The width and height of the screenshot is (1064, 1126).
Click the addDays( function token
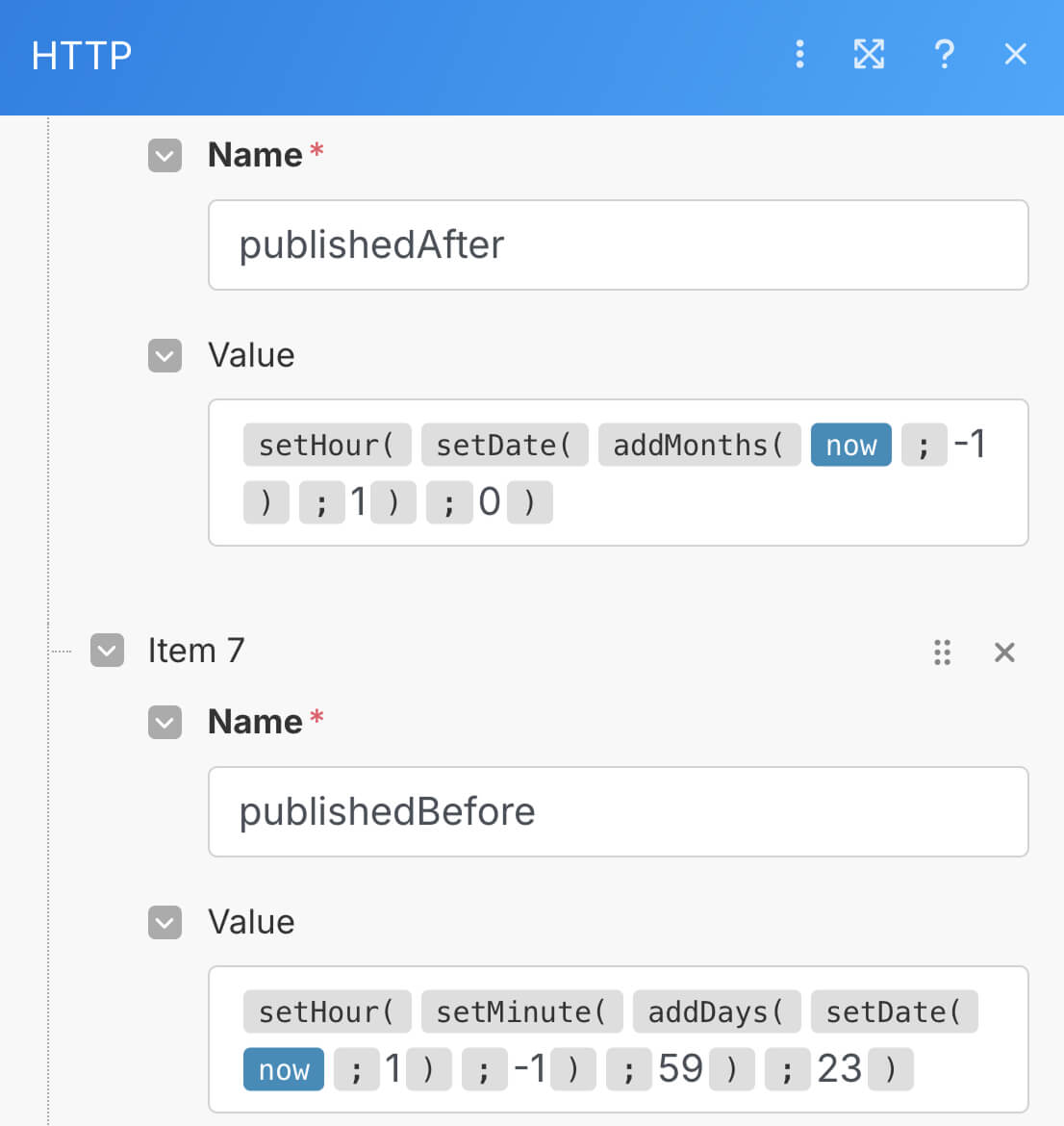(x=717, y=1011)
